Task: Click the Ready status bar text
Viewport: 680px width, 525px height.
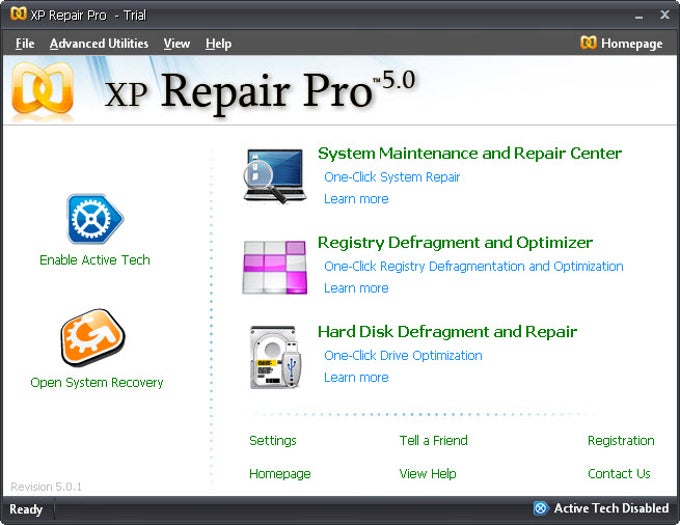Action: [x=26, y=509]
